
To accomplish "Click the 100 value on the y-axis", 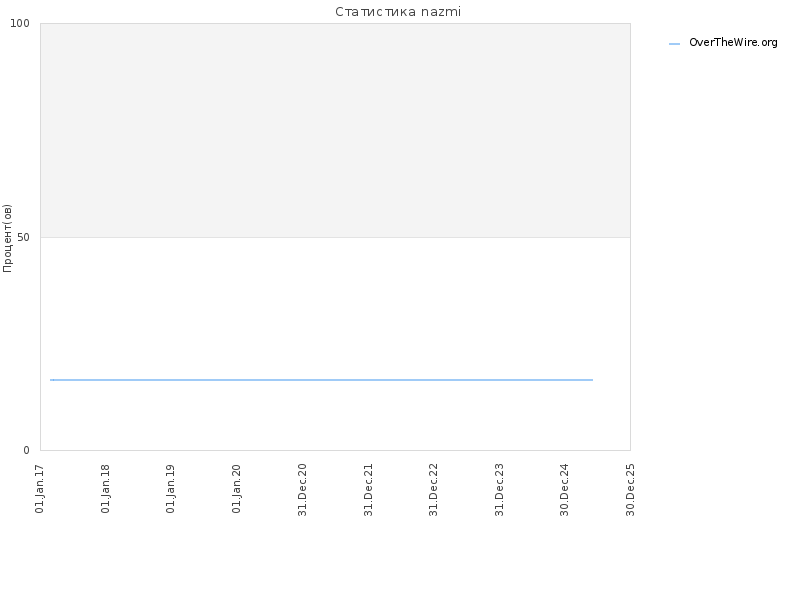I will pos(20,23).
